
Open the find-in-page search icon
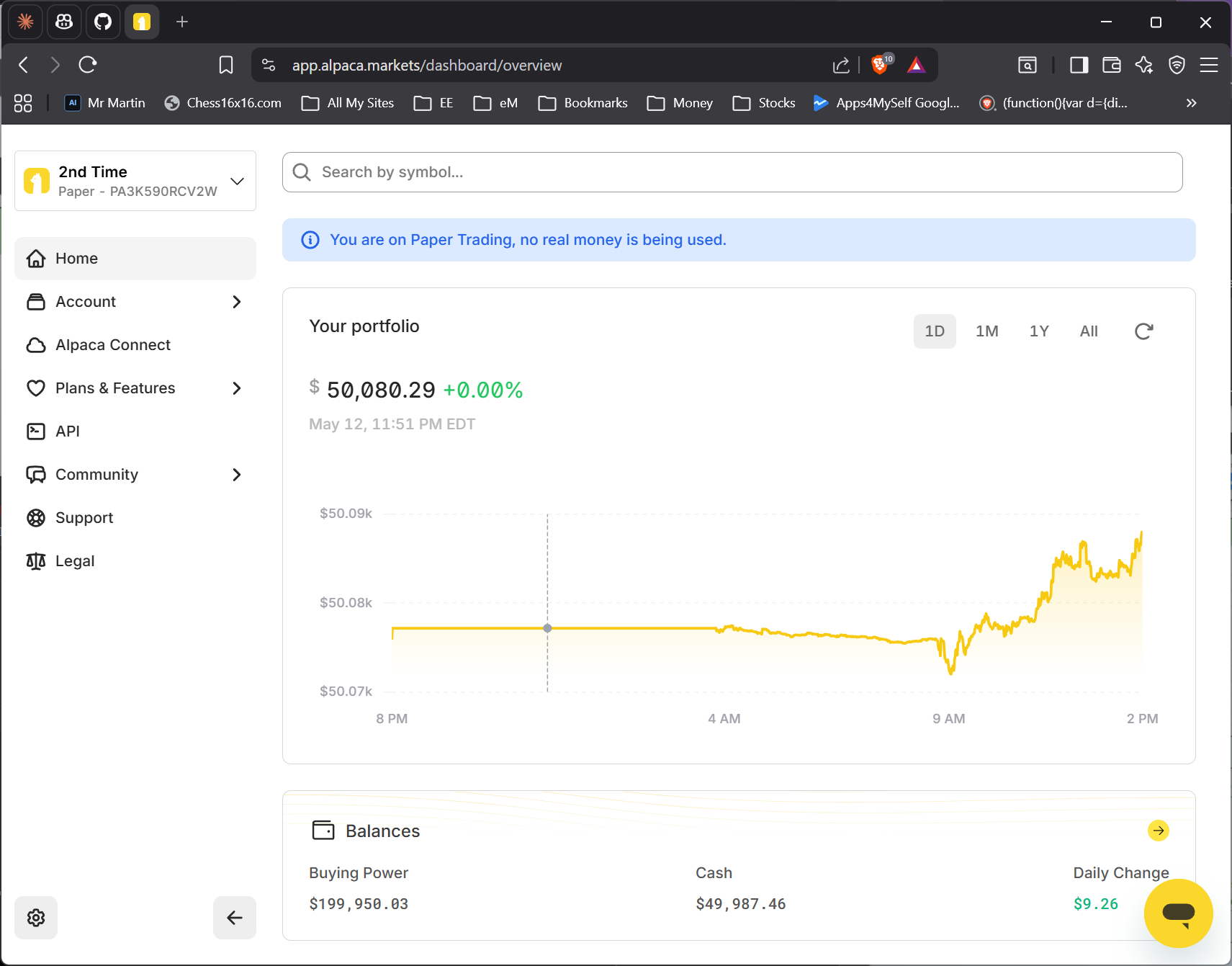(x=1028, y=65)
